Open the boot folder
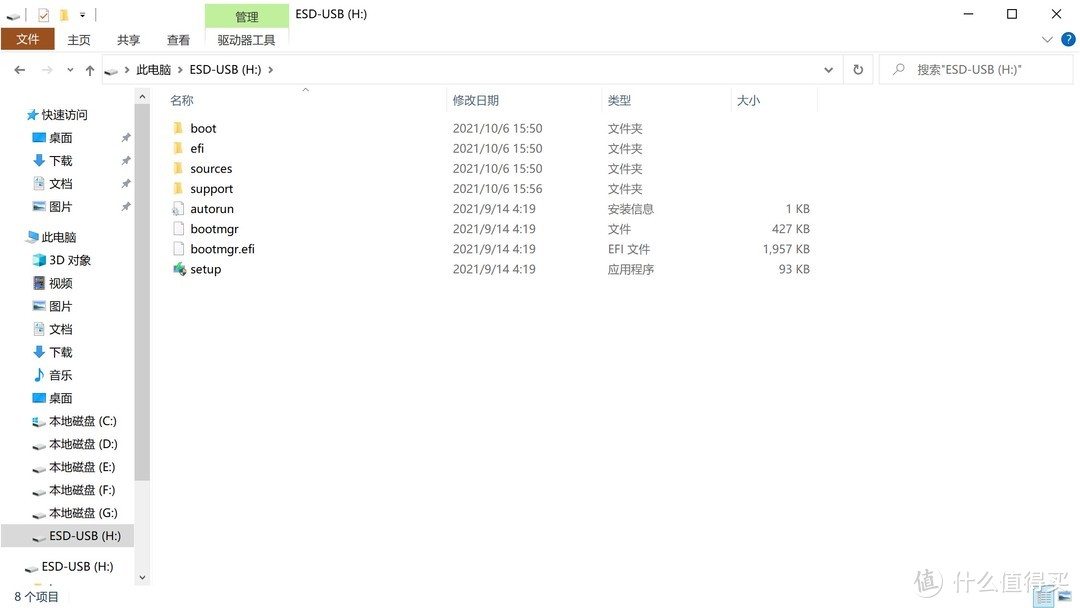1080x608 pixels. [203, 128]
